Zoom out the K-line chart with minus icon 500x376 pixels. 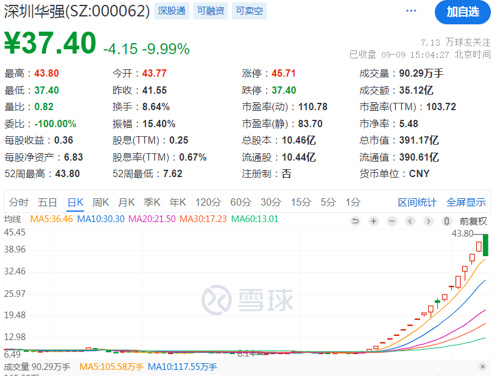point(392,221)
